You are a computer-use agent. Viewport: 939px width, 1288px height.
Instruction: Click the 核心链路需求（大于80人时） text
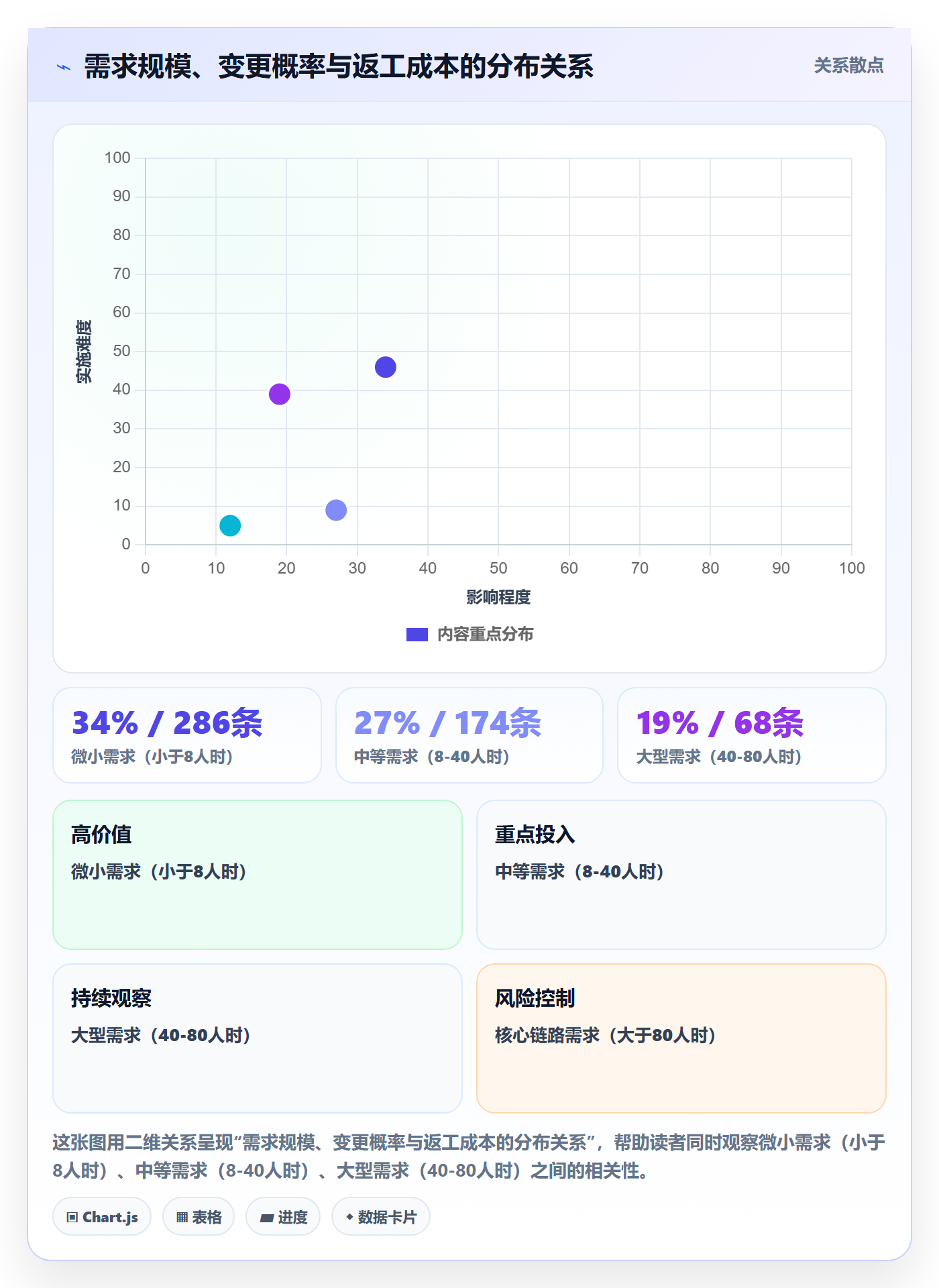click(x=606, y=1035)
